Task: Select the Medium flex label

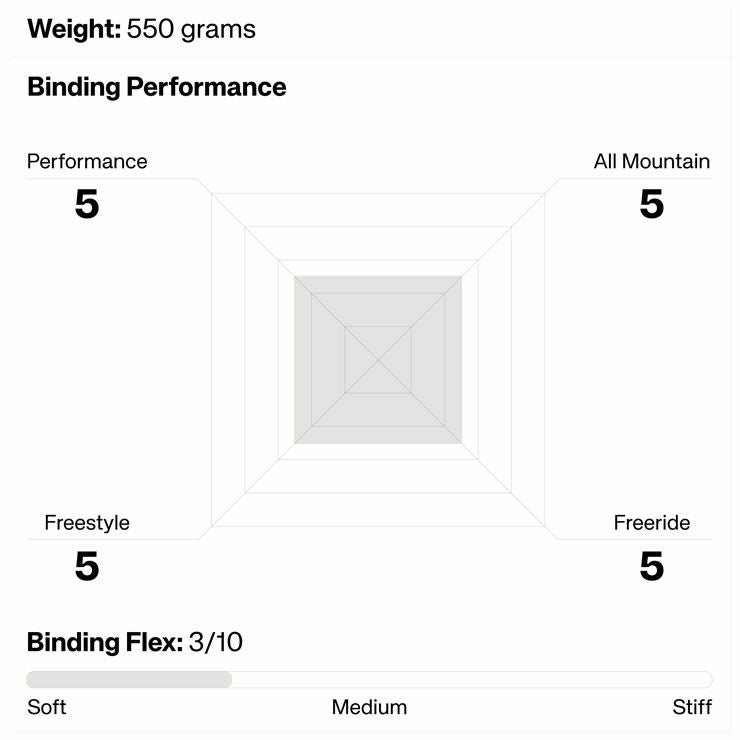Action: click(x=369, y=708)
